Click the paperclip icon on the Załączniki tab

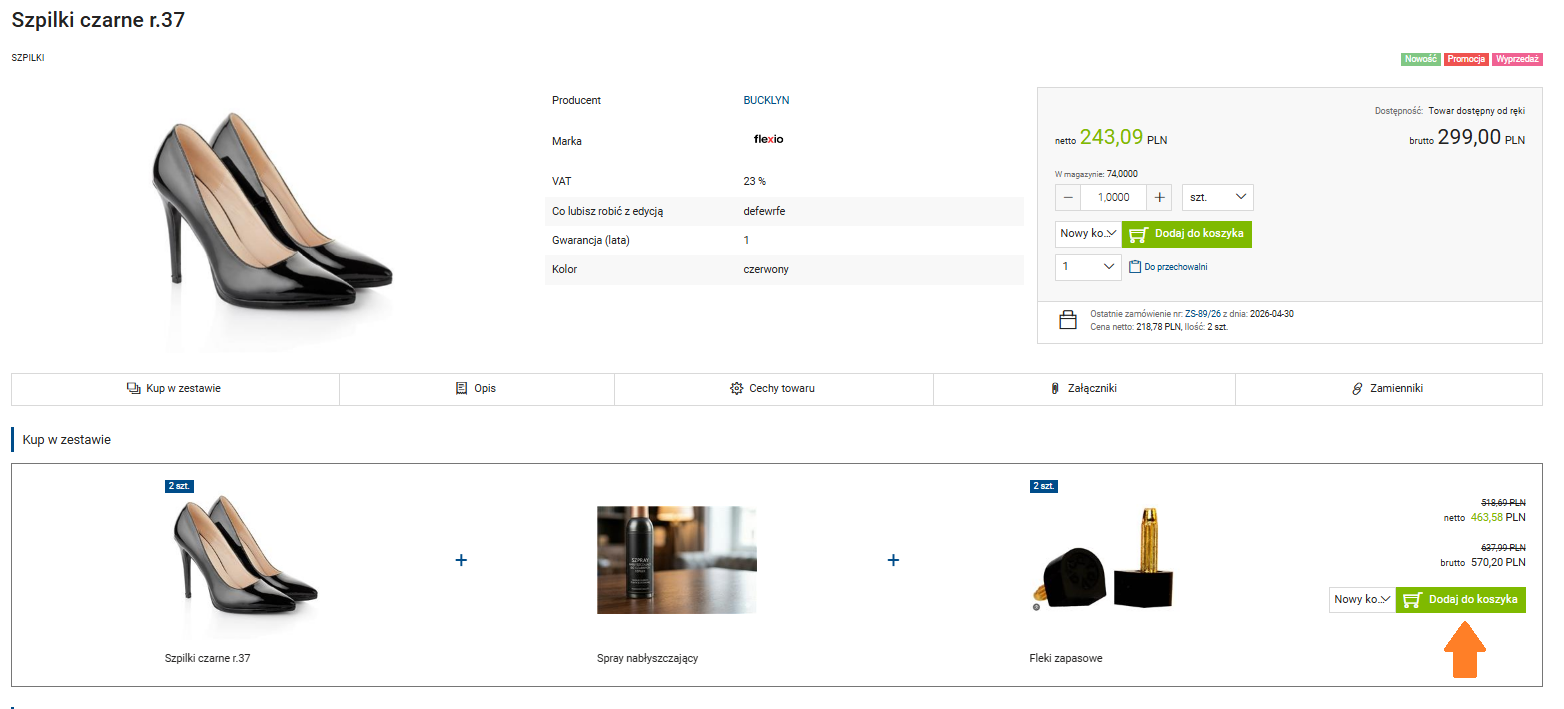[x=1055, y=388]
